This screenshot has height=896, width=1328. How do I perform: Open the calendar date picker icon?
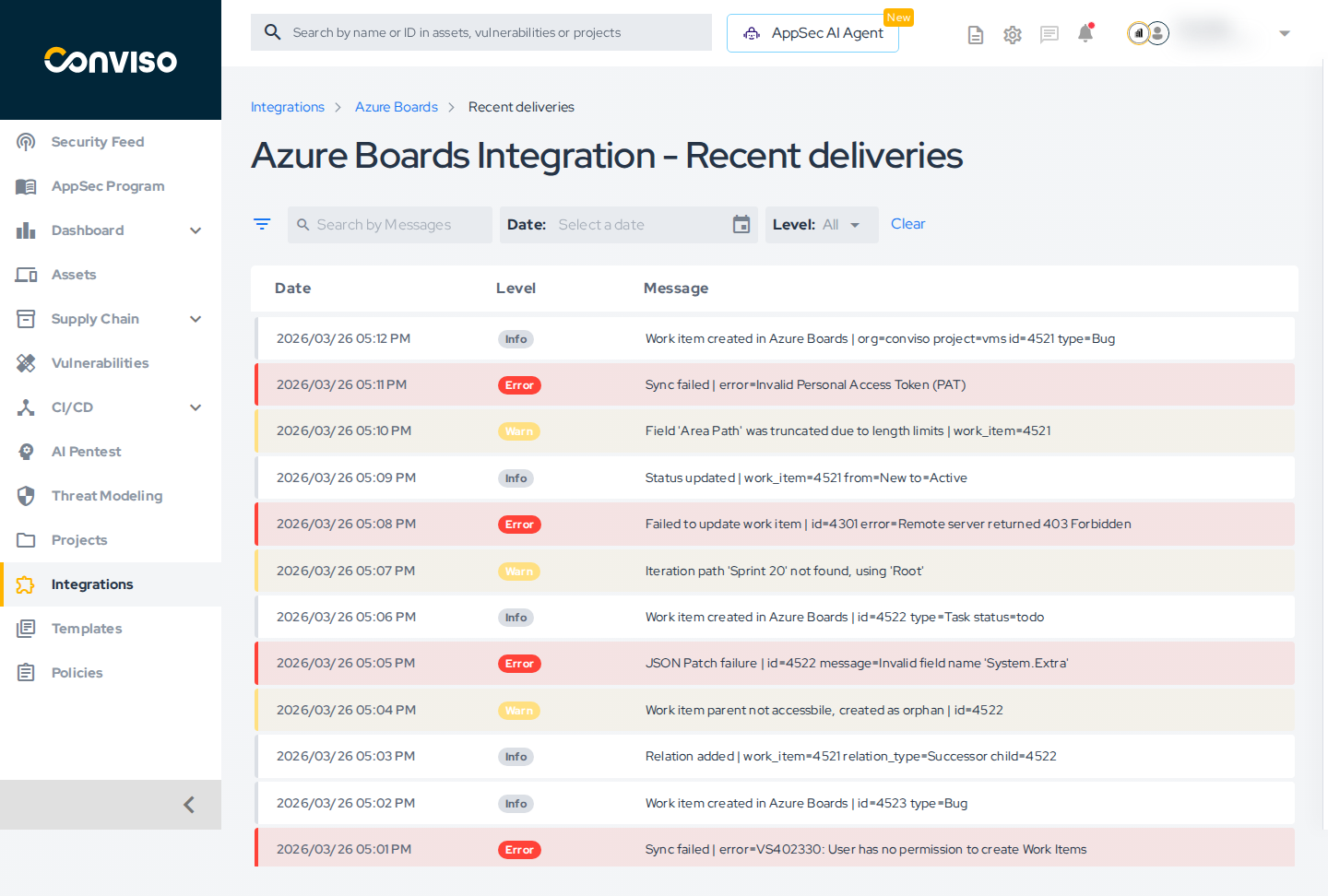[741, 225]
